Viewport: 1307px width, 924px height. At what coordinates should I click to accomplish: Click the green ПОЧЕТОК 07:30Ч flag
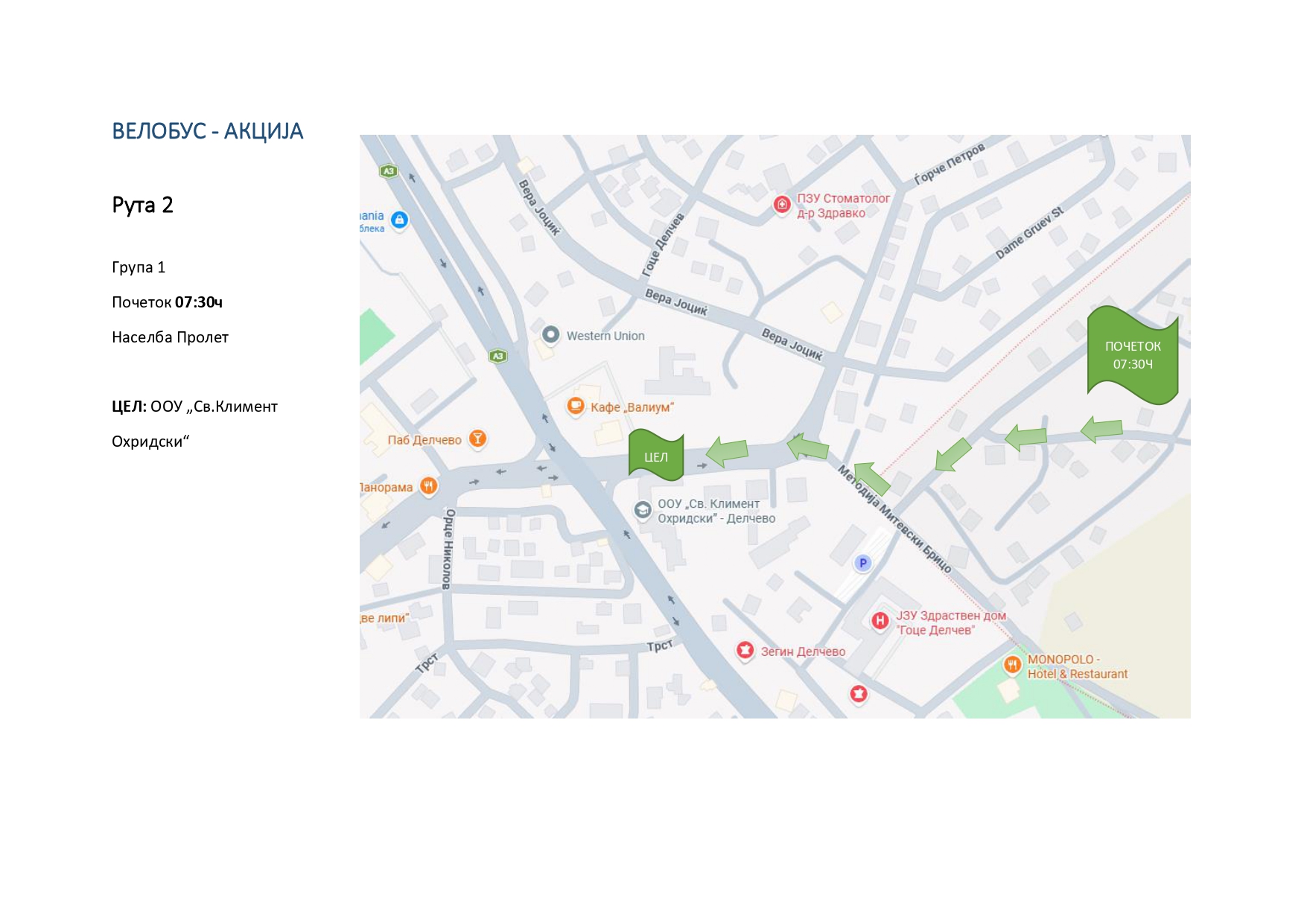pyautogui.click(x=1133, y=355)
